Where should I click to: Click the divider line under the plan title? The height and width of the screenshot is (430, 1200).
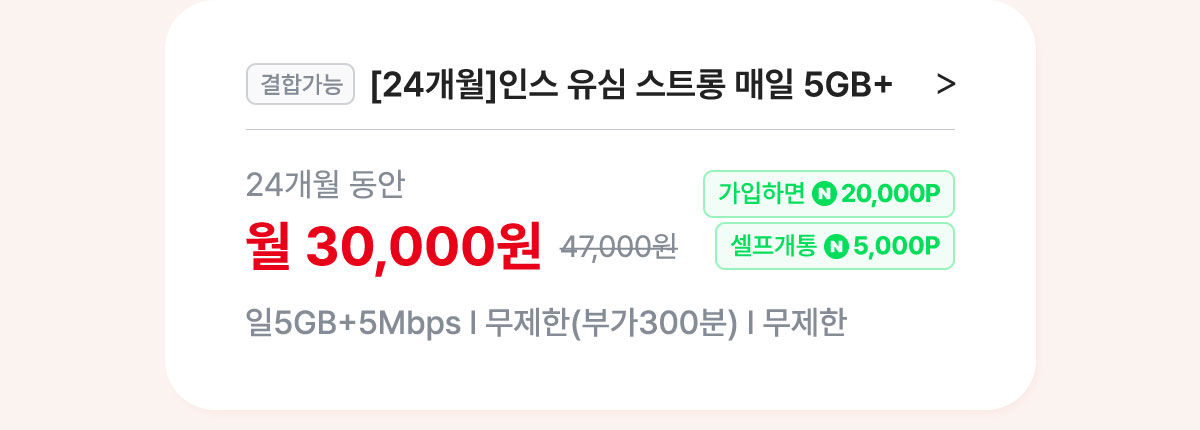click(x=600, y=129)
